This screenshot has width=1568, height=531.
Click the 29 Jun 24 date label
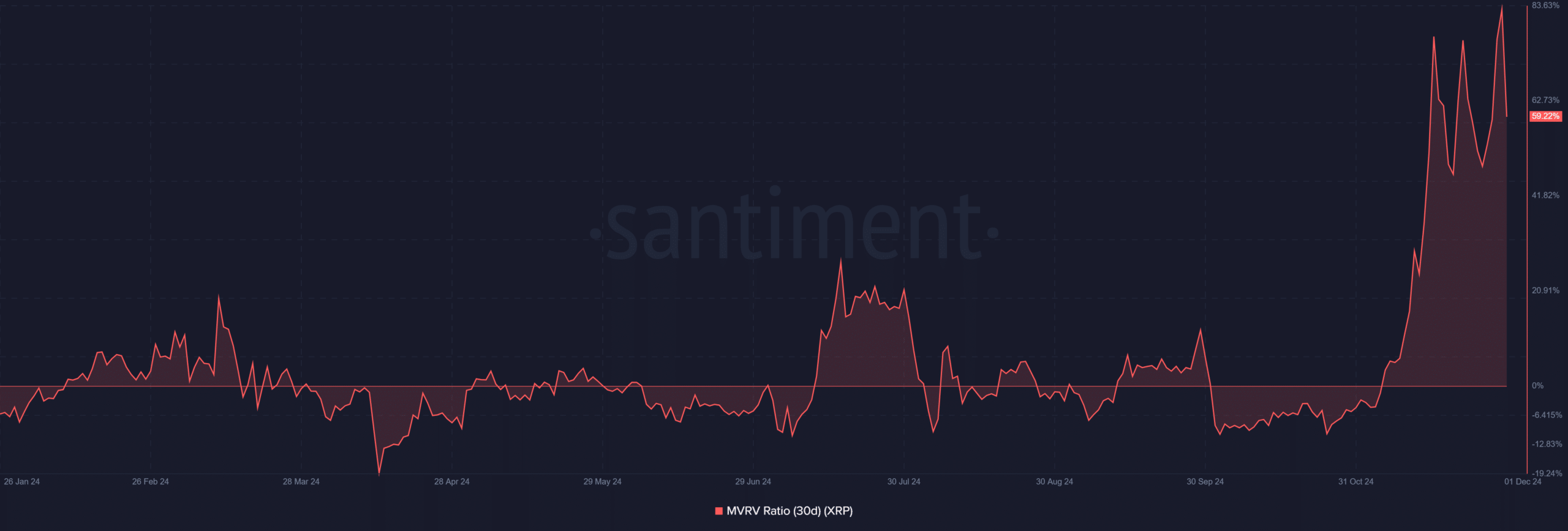(753, 481)
